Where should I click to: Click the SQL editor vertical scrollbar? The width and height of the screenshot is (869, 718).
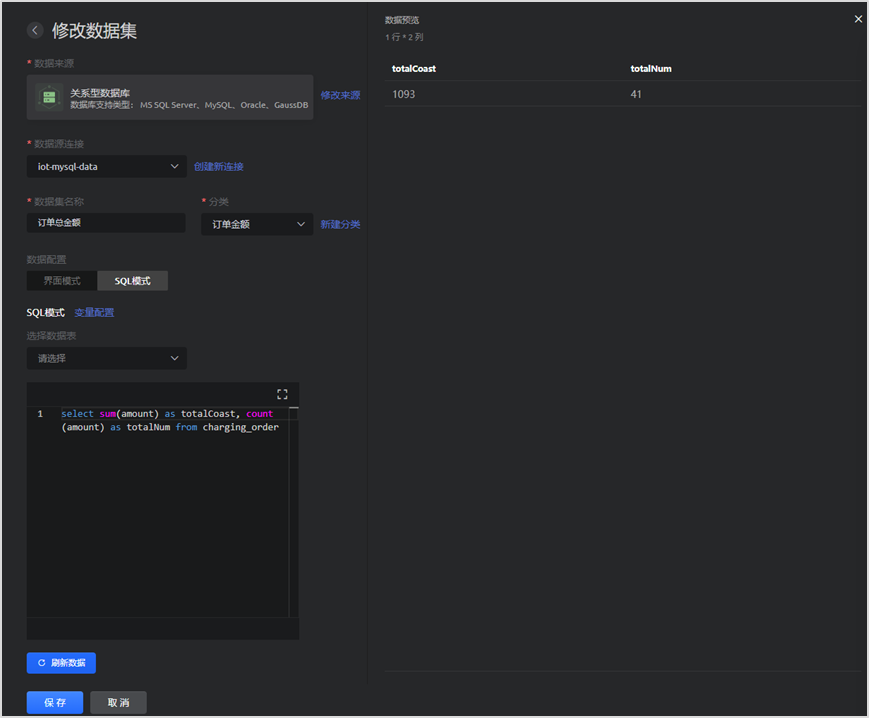294,512
